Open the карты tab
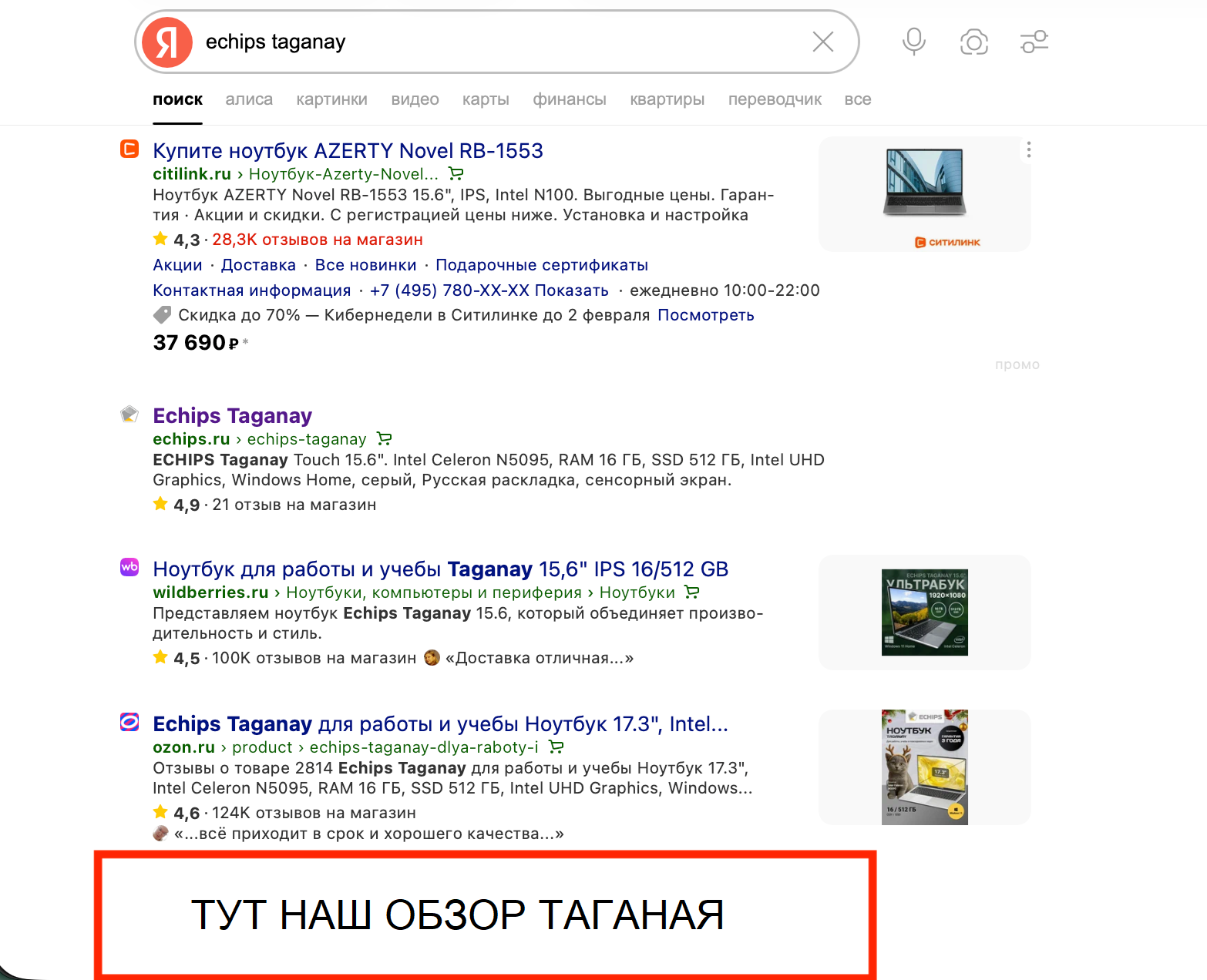 [486, 99]
